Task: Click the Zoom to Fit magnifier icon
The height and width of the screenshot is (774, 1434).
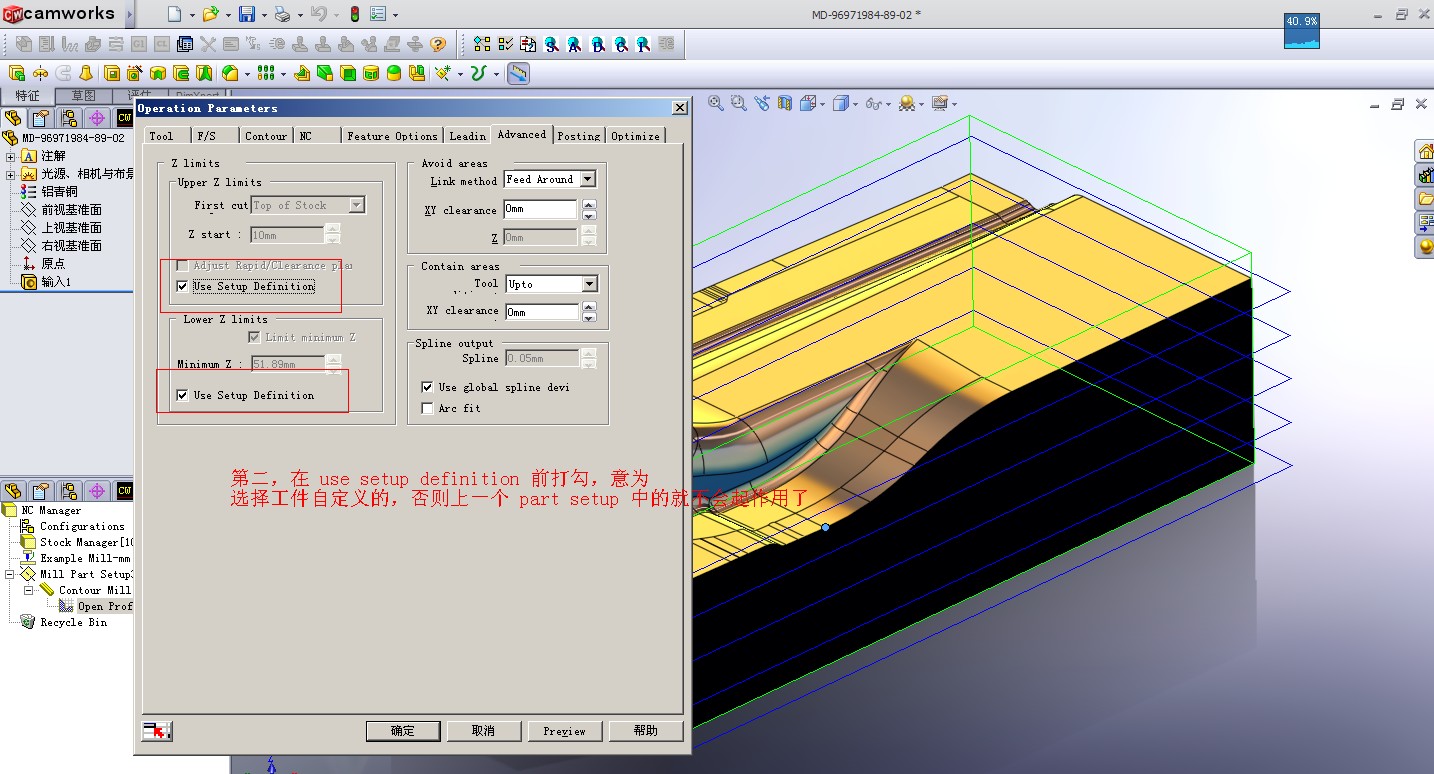Action: (716, 103)
